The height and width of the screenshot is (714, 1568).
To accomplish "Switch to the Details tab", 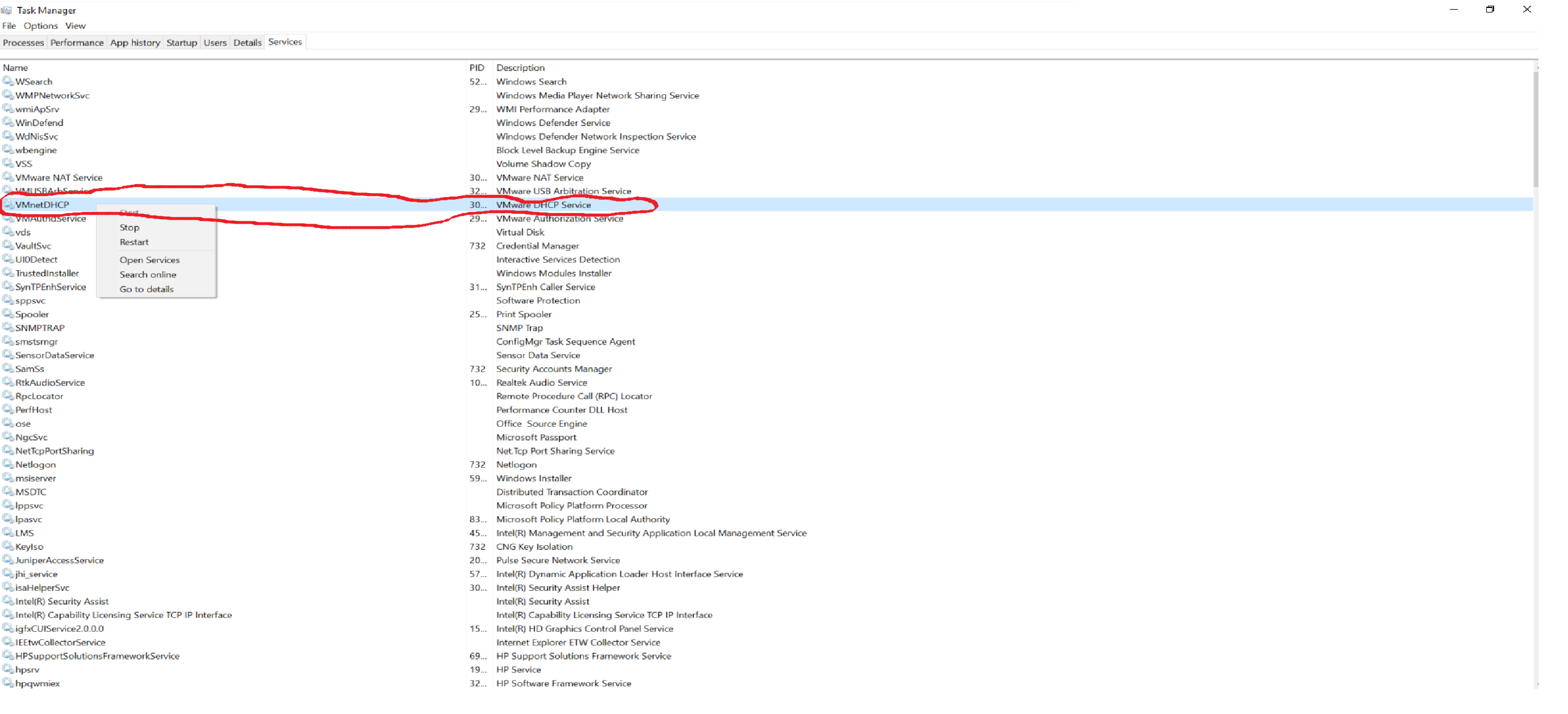I will pos(247,43).
